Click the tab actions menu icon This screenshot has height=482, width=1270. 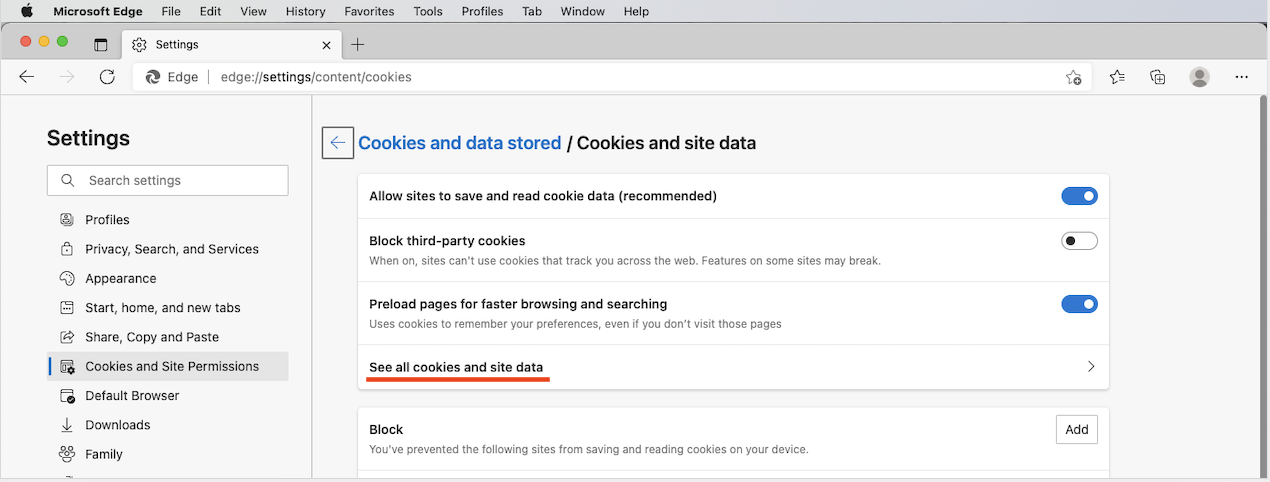click(100, 44)
